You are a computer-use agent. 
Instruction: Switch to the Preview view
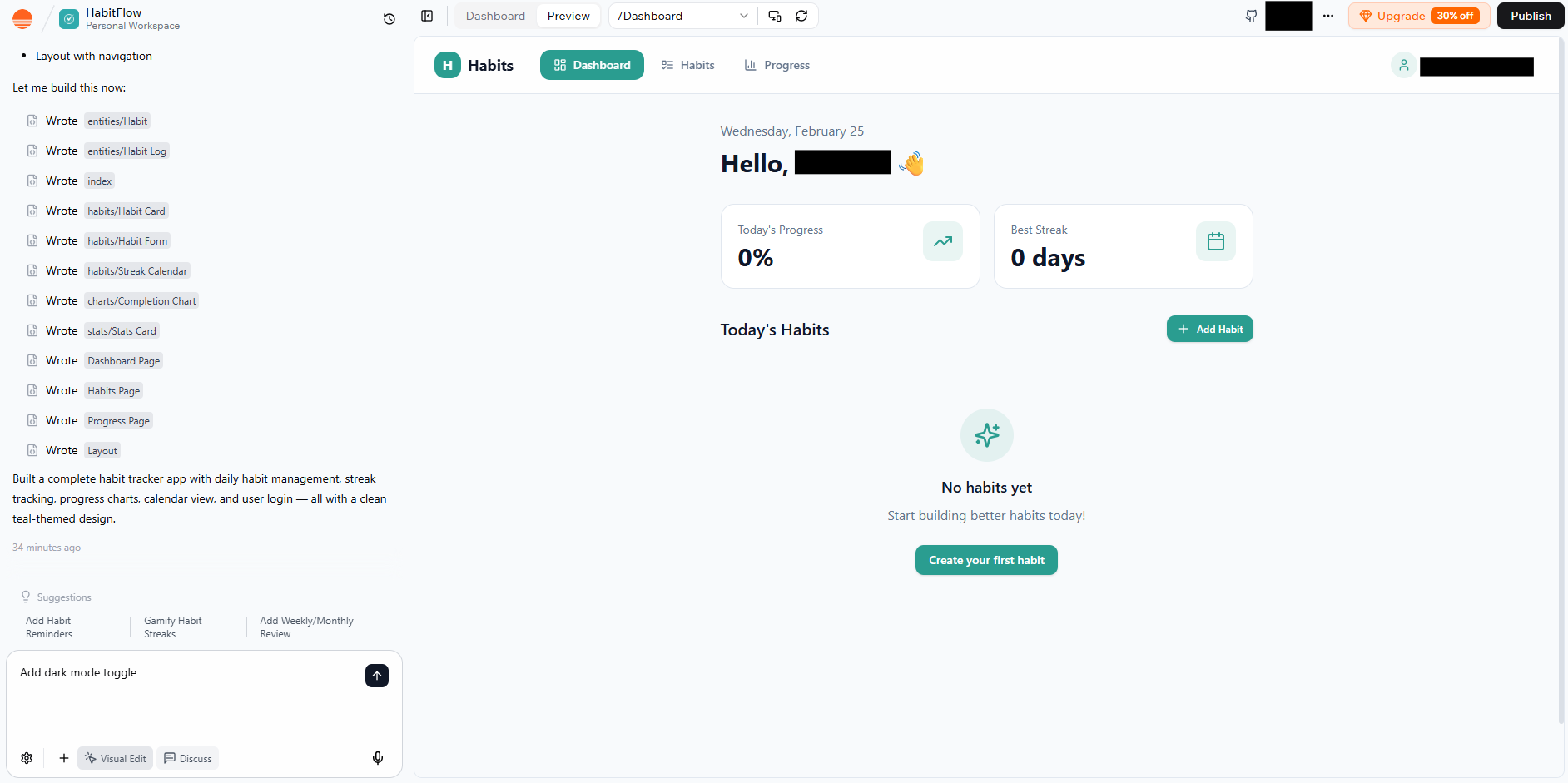tap(568, 16)
